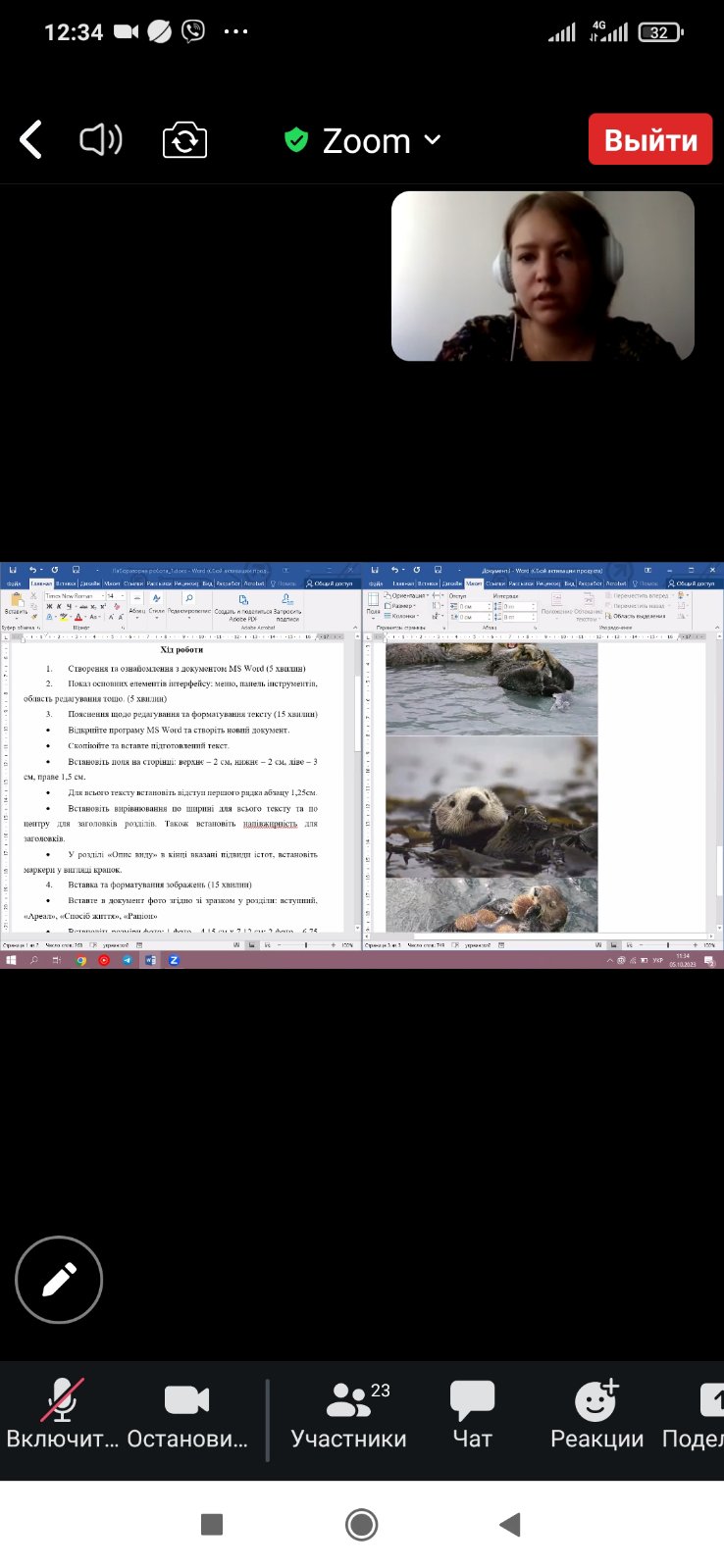
Task: Unmute the microphone in the toolbar
Action: point(62,1413)
